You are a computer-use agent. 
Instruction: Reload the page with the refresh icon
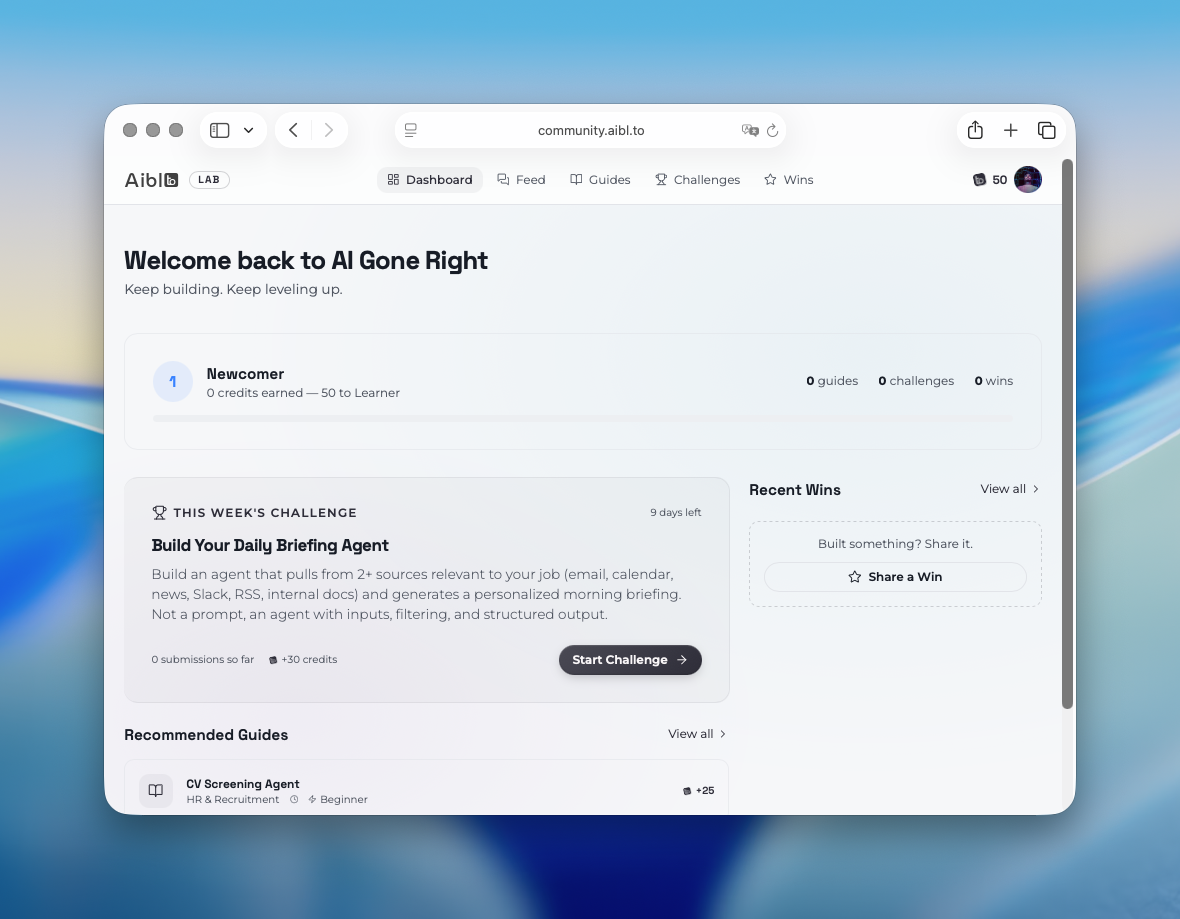pos(772,130)
